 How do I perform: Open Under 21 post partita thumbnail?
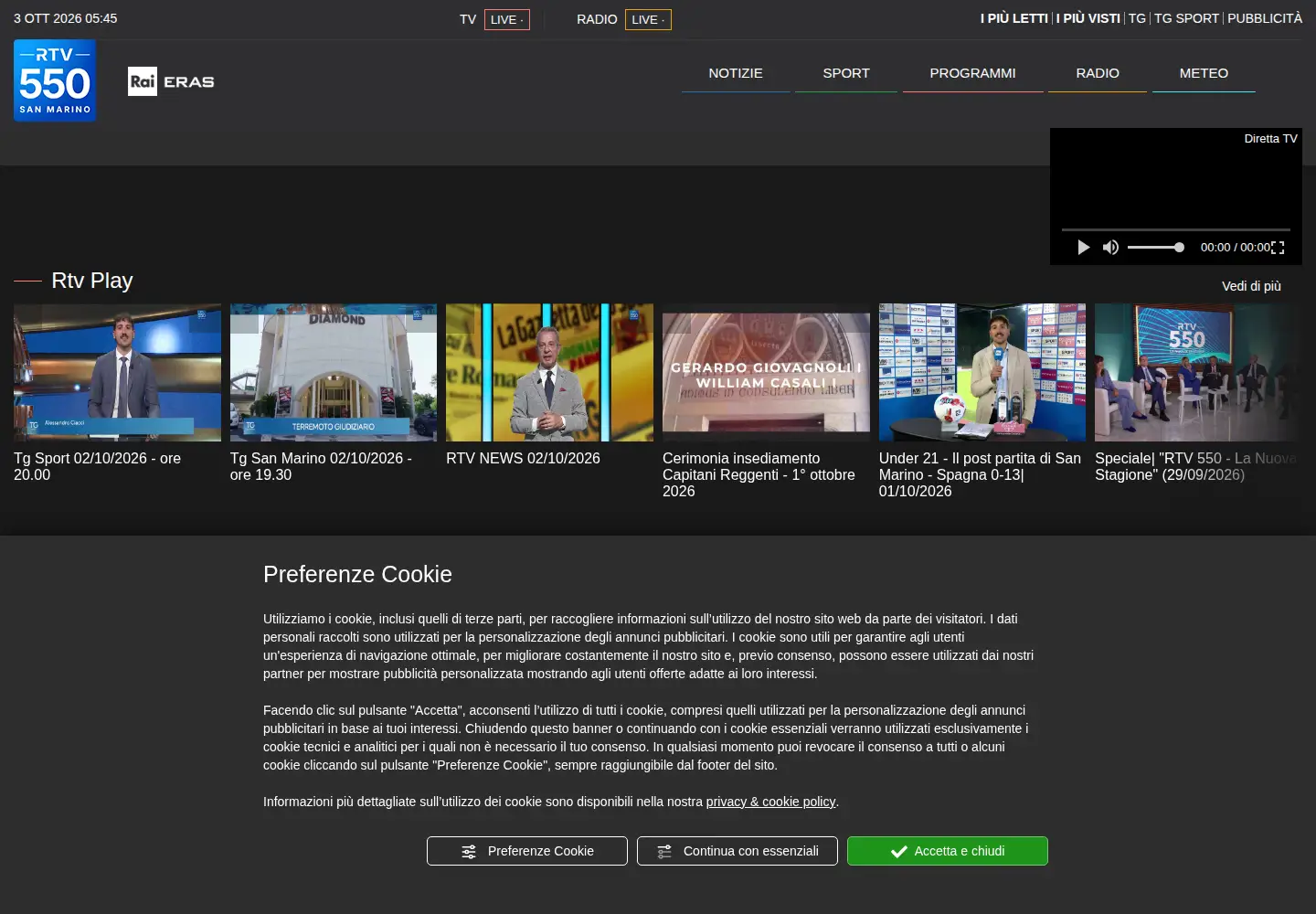tap(982, 373)
